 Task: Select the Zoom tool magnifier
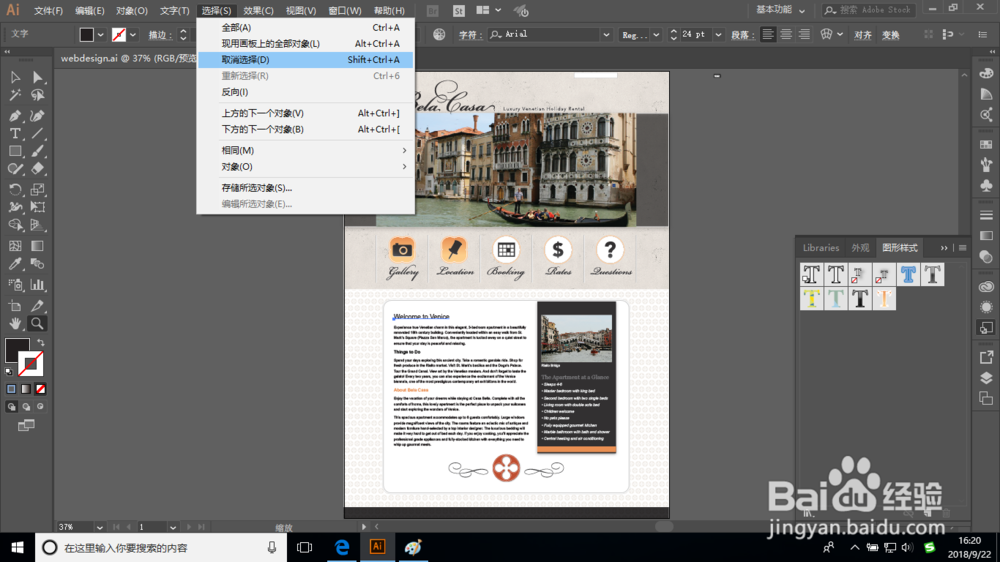[37, 323]
